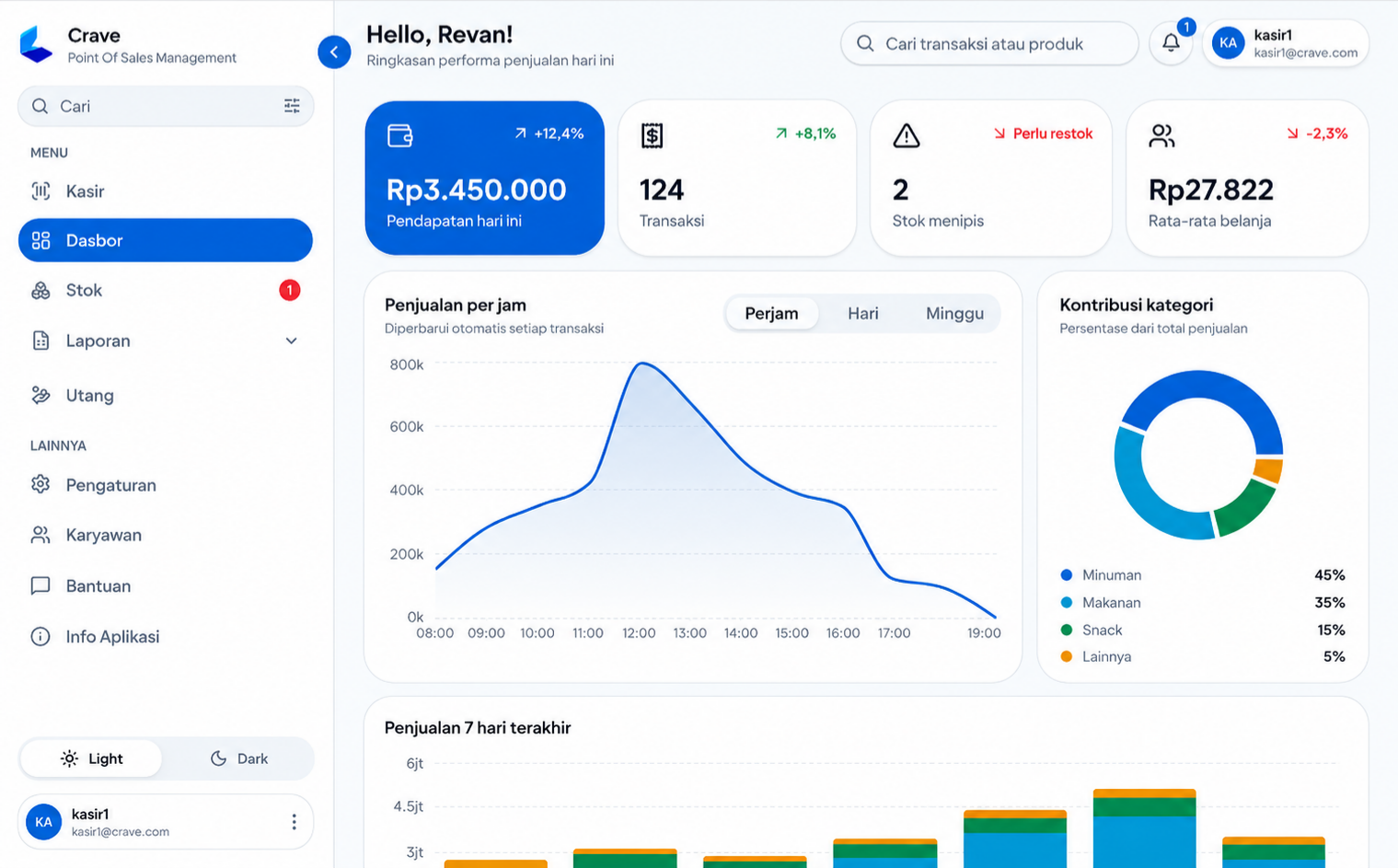The image size is (1398, 868).
Task: Click the Snack green legend dot
Action: [1067, 630]
